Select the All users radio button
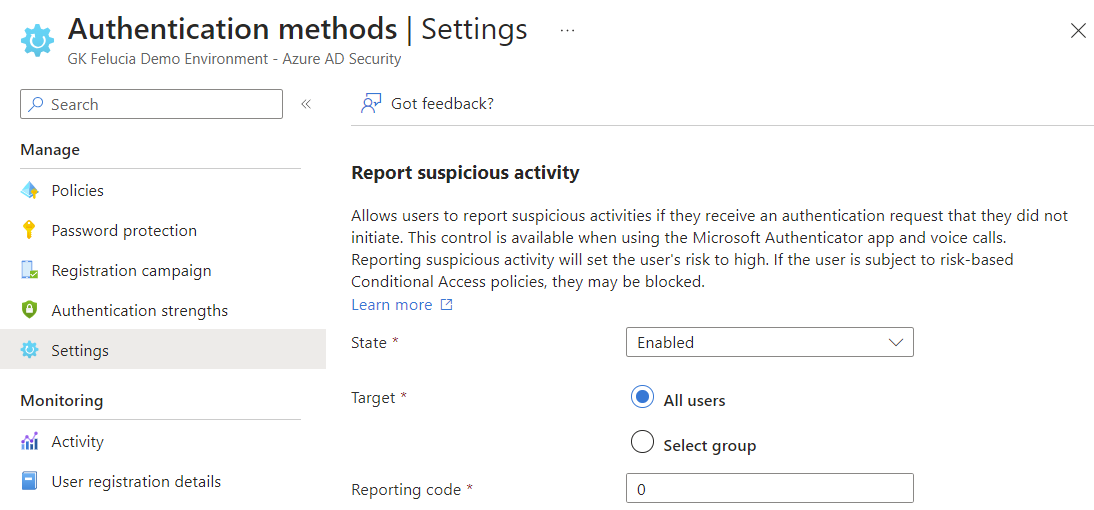 [x=642, y=397]
